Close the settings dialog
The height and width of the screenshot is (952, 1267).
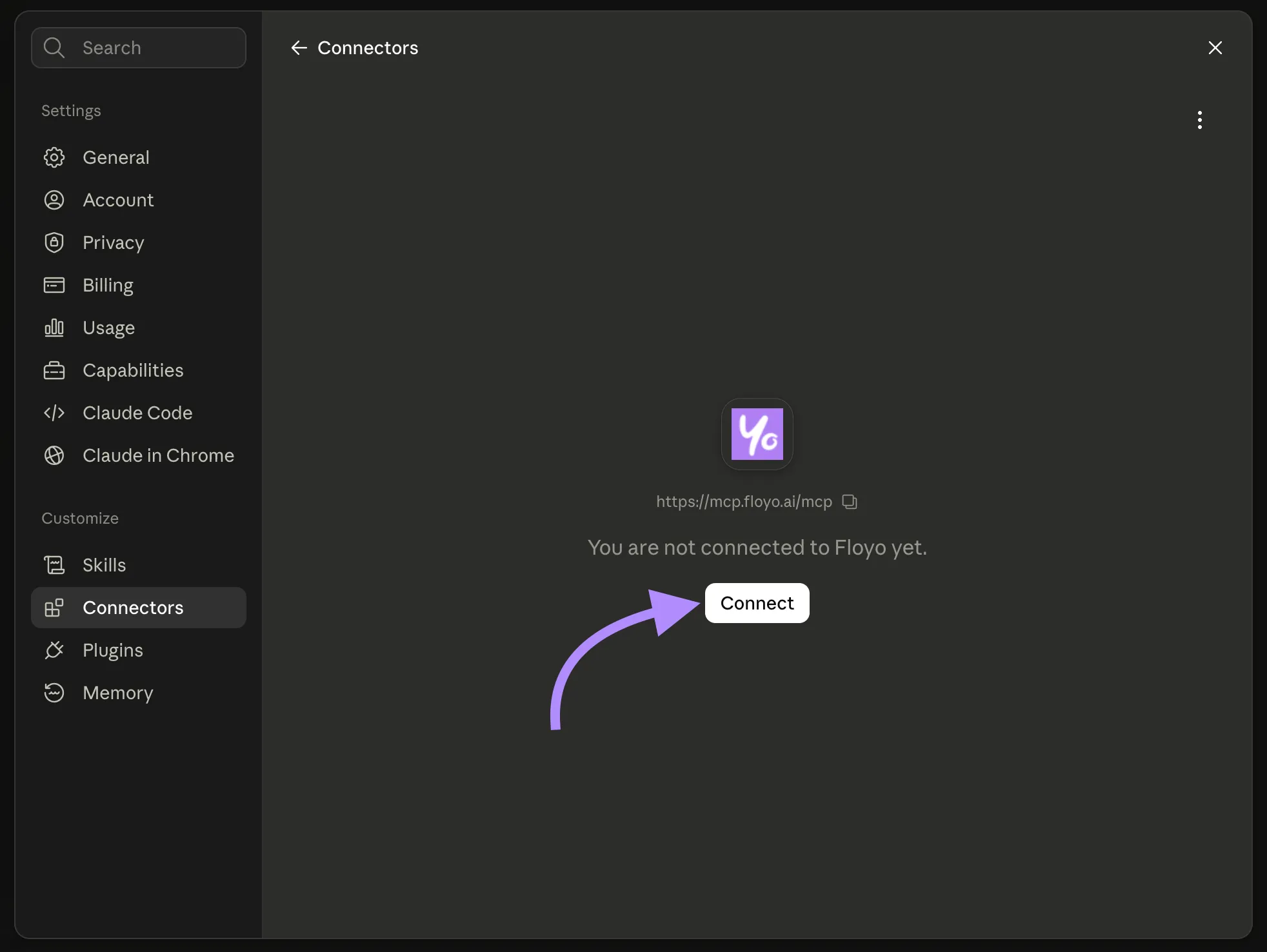point(1215,48)
